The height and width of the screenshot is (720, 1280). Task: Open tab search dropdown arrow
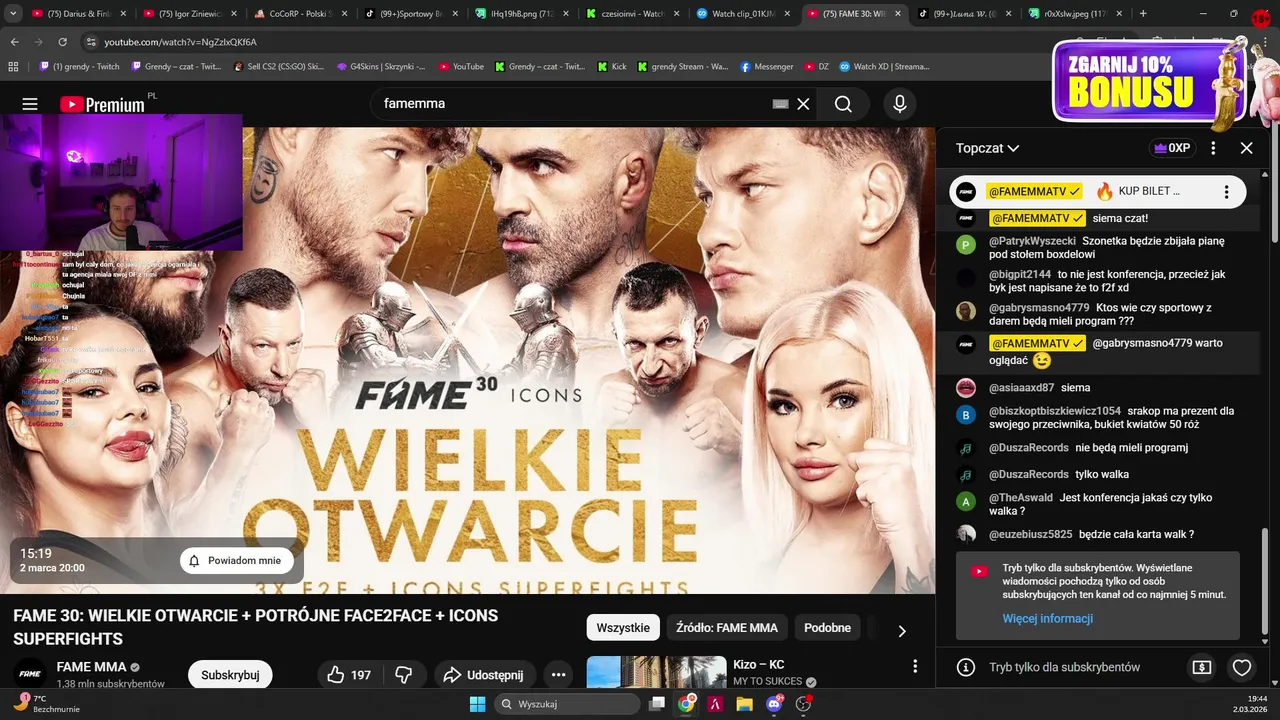[x=13, y=14]
